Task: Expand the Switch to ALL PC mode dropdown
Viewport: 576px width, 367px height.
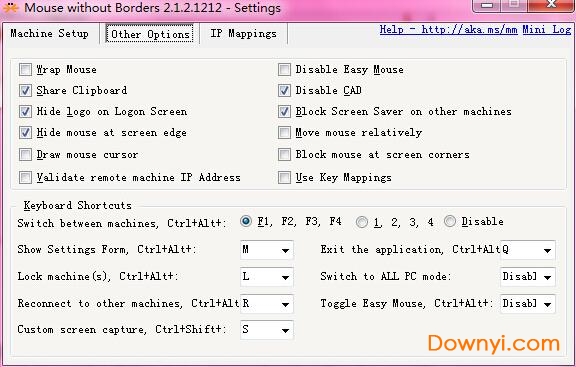Action: (x=528, y=277)
